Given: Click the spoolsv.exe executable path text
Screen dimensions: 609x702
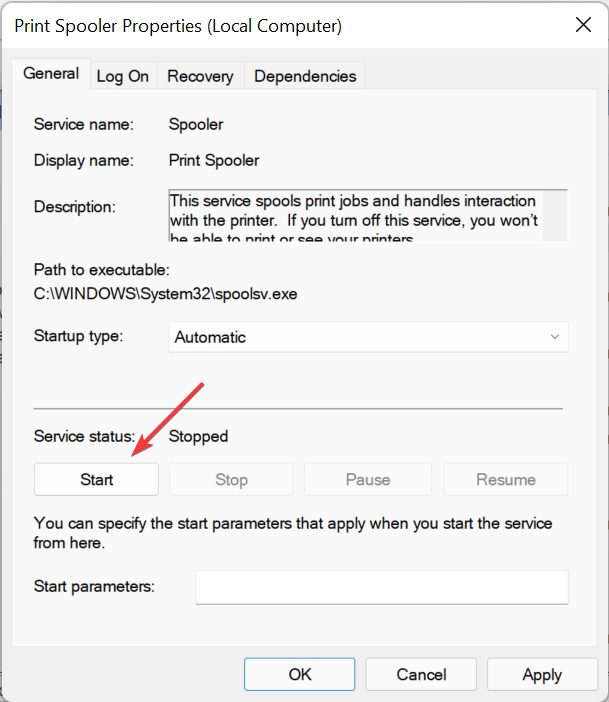Looking at the screenshot, I should coord(165,294).
